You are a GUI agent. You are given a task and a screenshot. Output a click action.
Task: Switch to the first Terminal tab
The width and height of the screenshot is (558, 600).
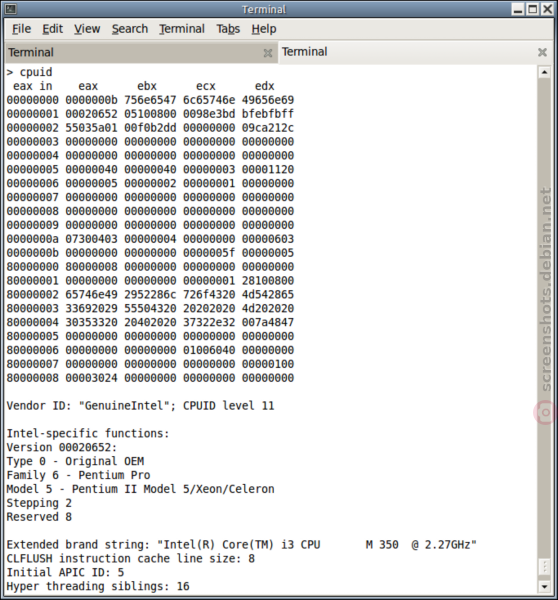click(134, 52)
